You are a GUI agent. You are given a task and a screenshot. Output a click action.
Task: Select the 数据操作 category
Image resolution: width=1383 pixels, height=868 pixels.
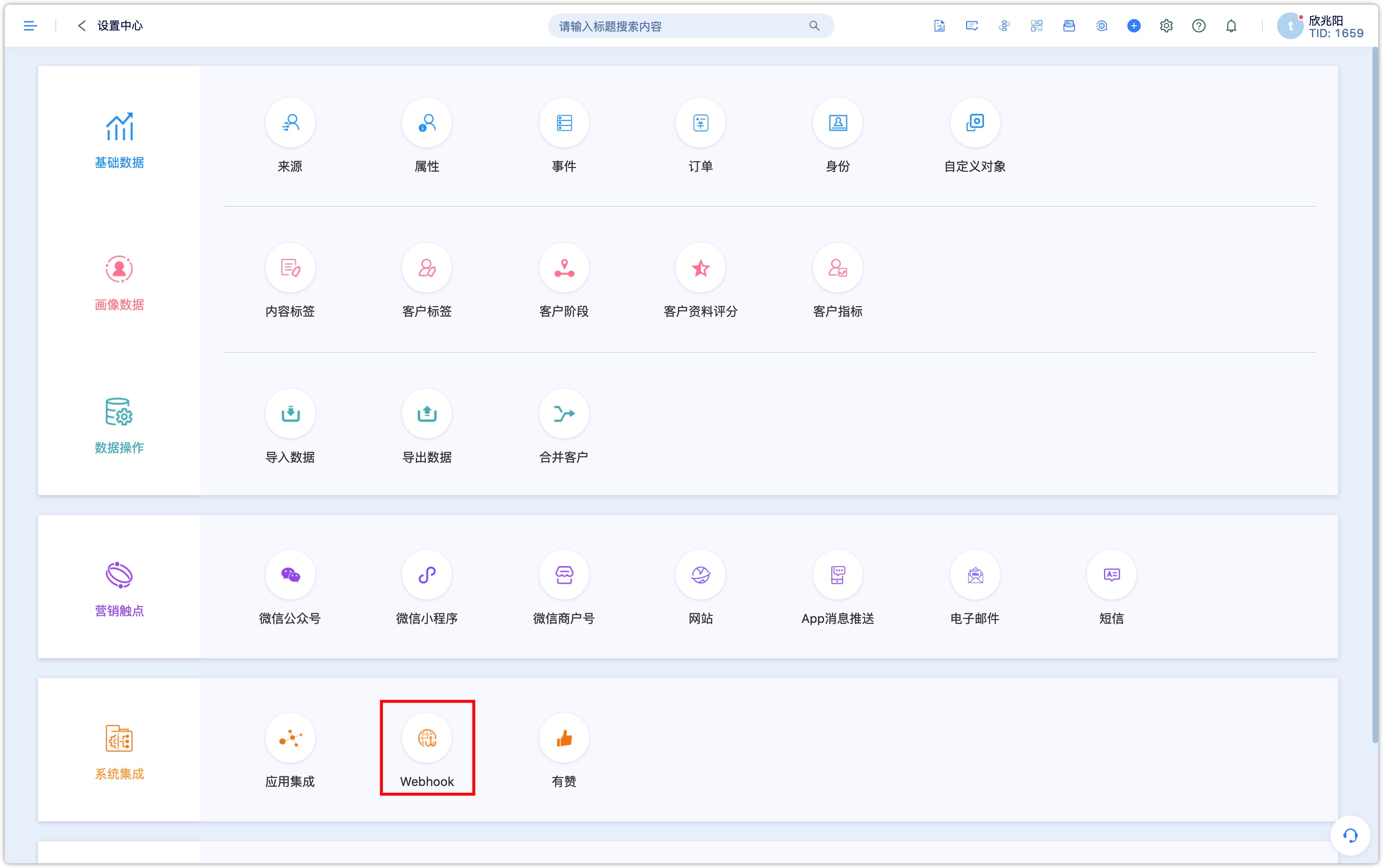119,426
